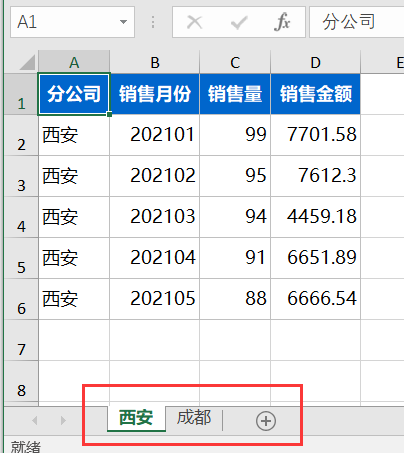
Task: Click the 销售金额 header cell
Action: [316, 94]
